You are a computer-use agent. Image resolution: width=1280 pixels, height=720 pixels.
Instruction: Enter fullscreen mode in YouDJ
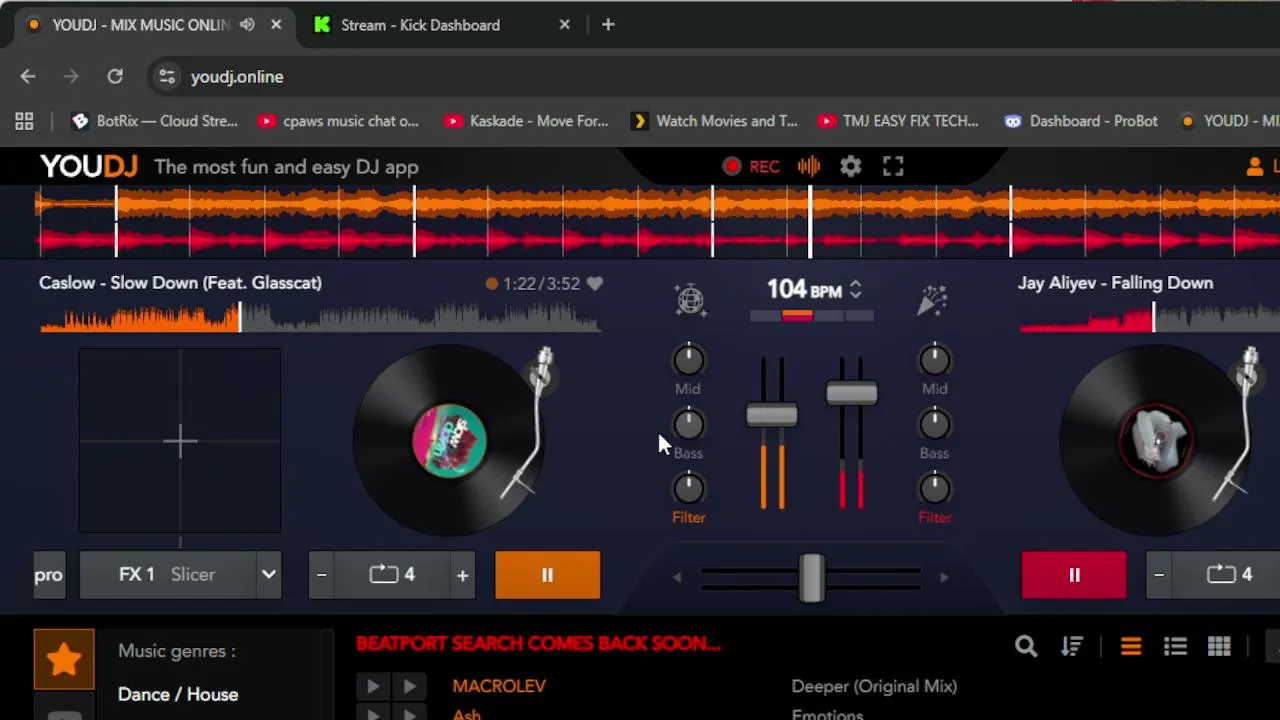(893, 167)
